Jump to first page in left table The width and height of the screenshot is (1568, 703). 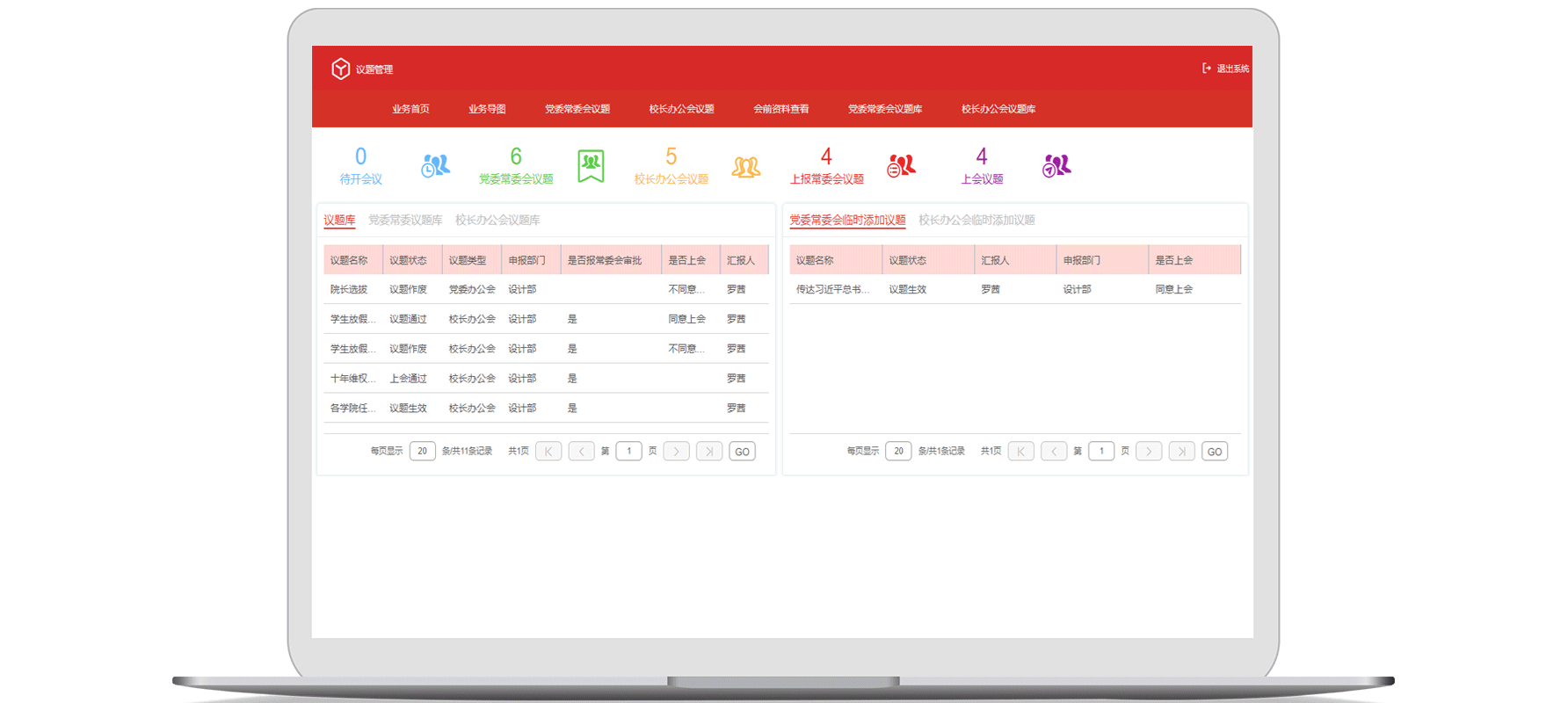pyautogui.click(x=548, y=452)
